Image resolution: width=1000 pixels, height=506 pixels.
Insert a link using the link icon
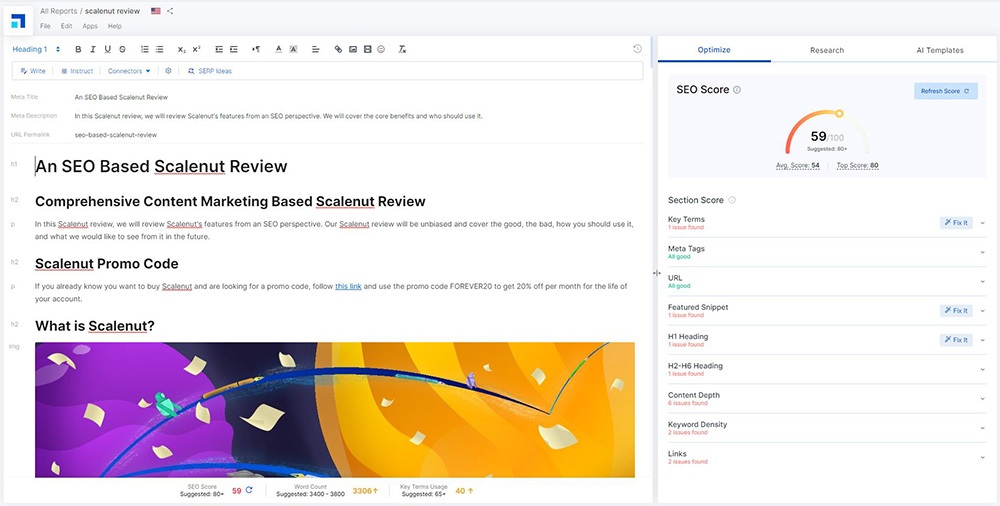pyautogui.click(x=338, y=49)
